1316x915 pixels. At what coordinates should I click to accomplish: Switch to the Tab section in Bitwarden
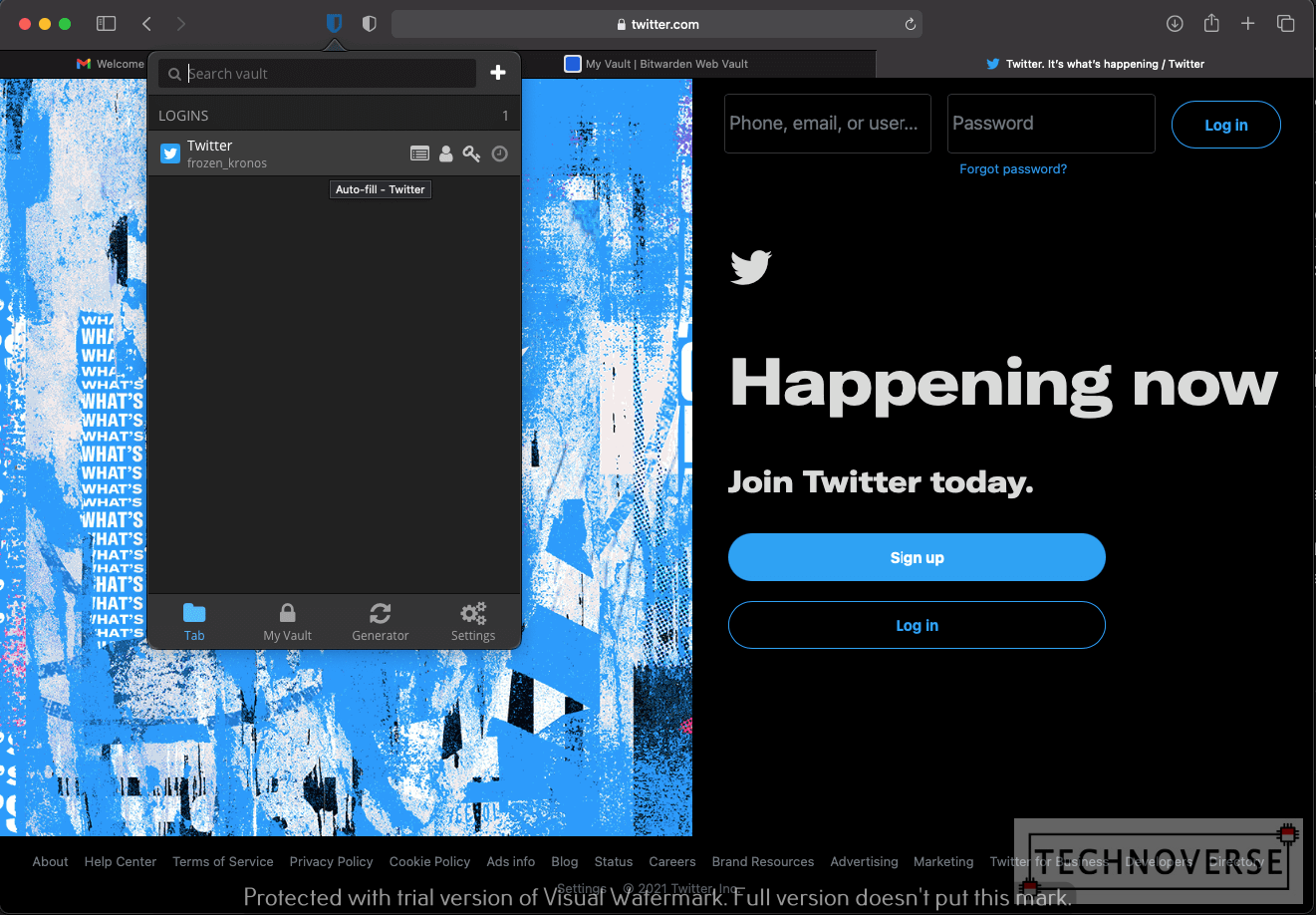(x=194, y=622)
